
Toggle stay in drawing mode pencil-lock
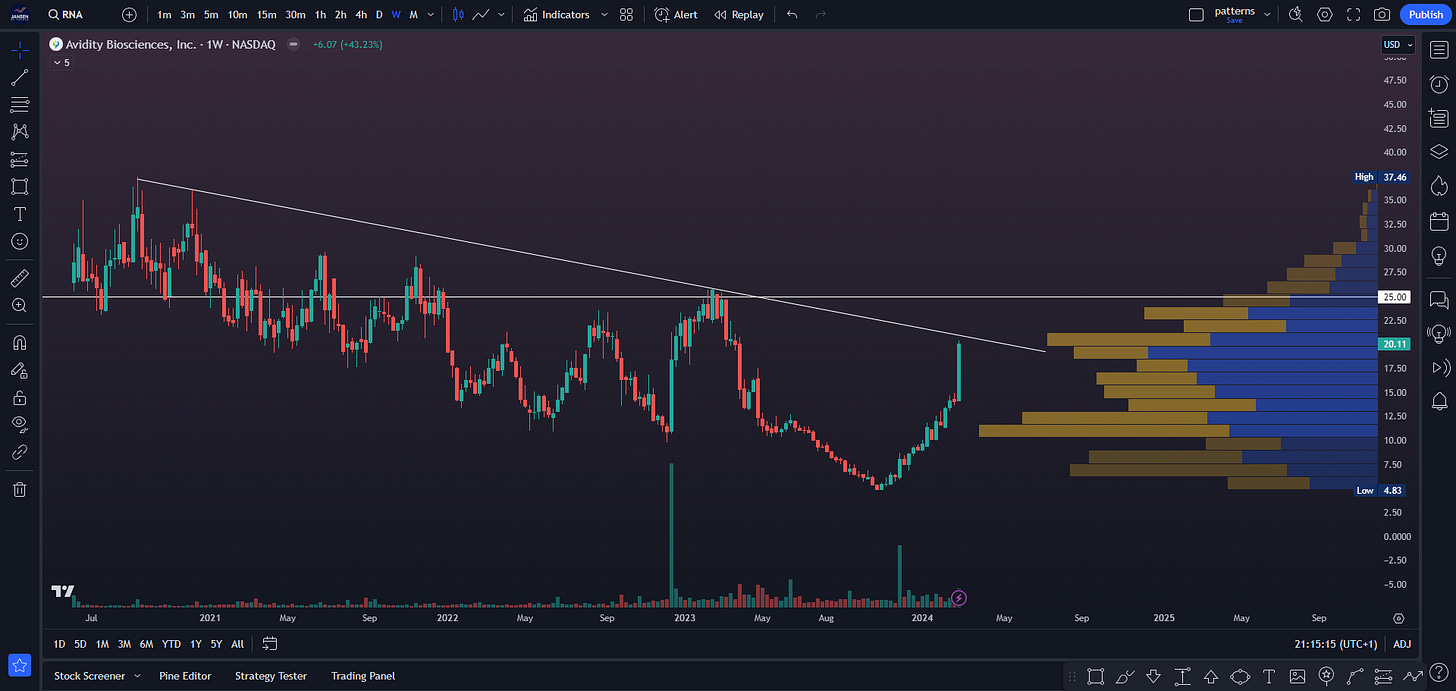(x=20, y=370)
